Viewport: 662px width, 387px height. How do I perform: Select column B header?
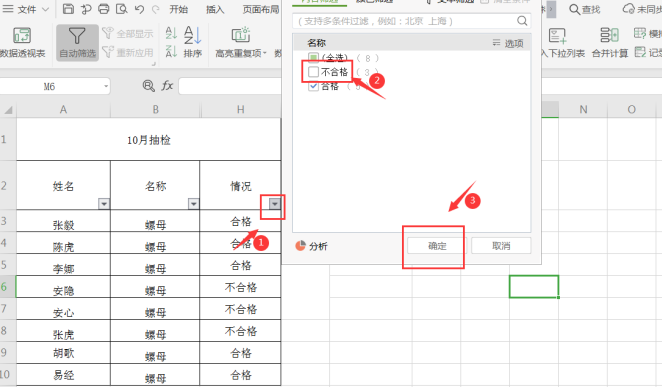click(x=155, y=110)
